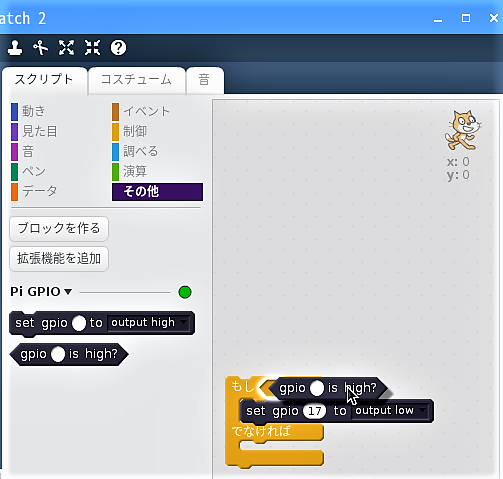Viewport: 503px width, 479px height.
Task: Select the duplicate stamp tool
Action: pos(15,47)
